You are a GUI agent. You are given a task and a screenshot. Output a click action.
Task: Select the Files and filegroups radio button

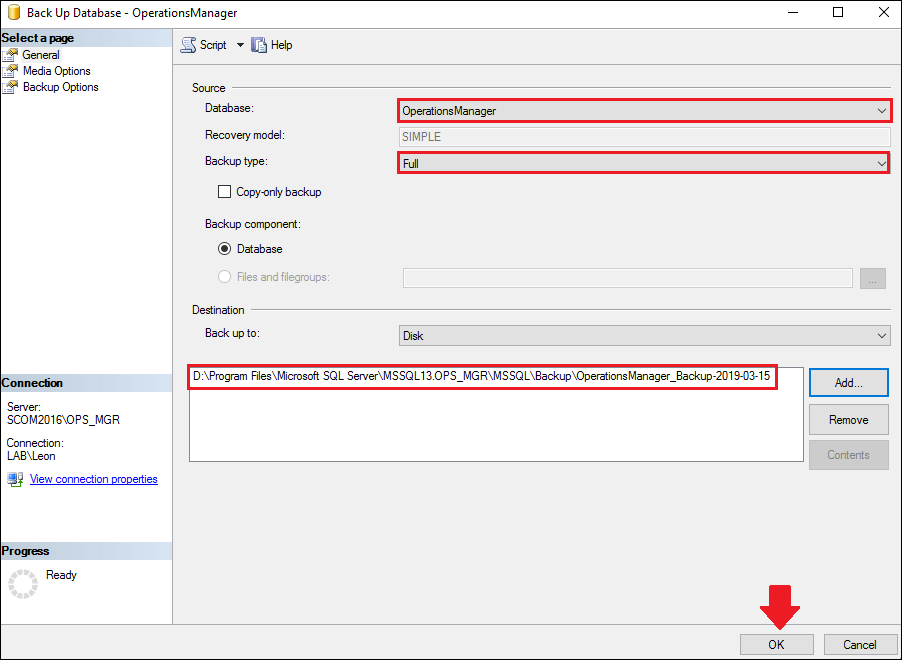(x=224, y=277)
